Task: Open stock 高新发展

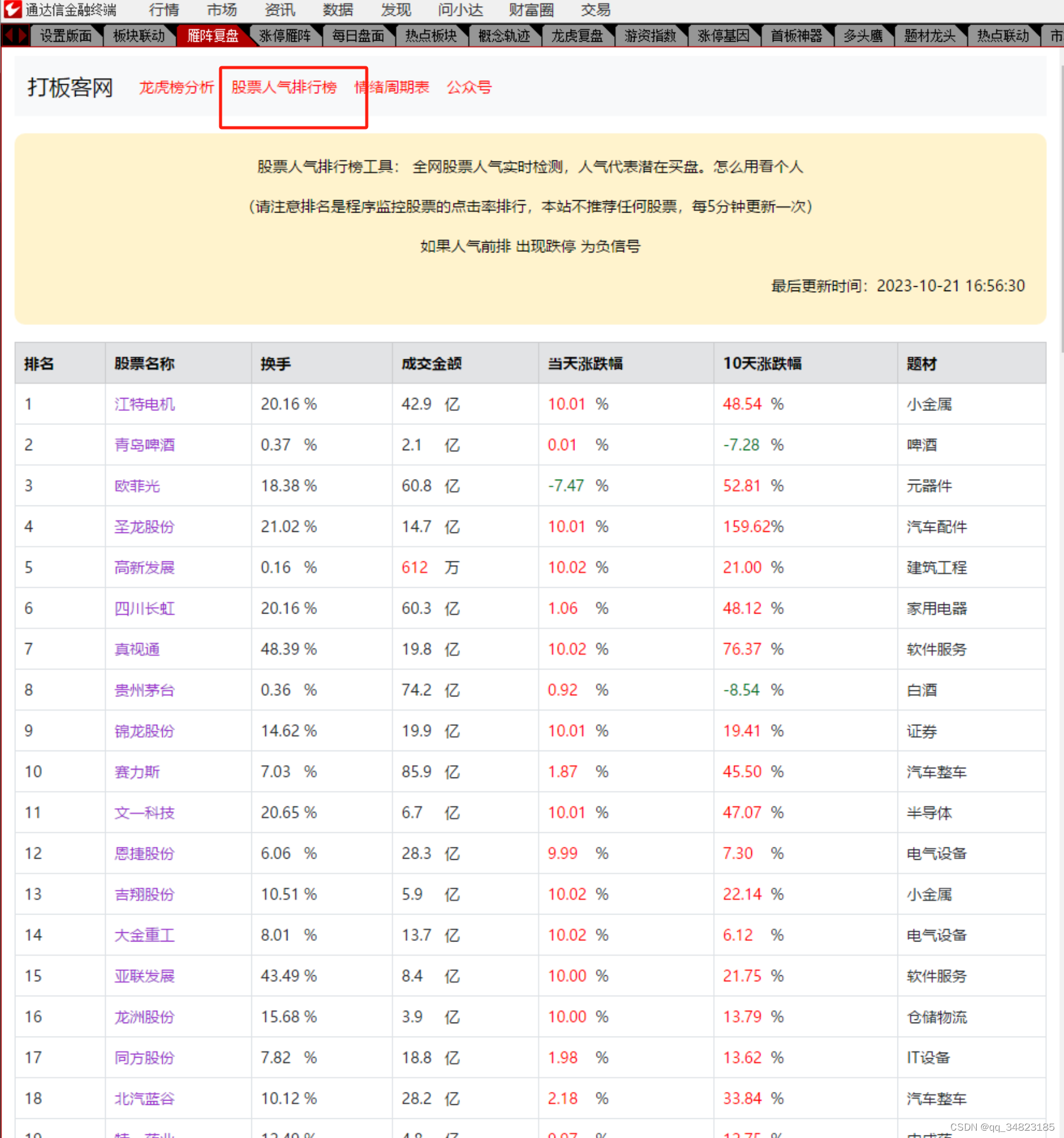Action: pyautogui.click(x=144, y=567)
